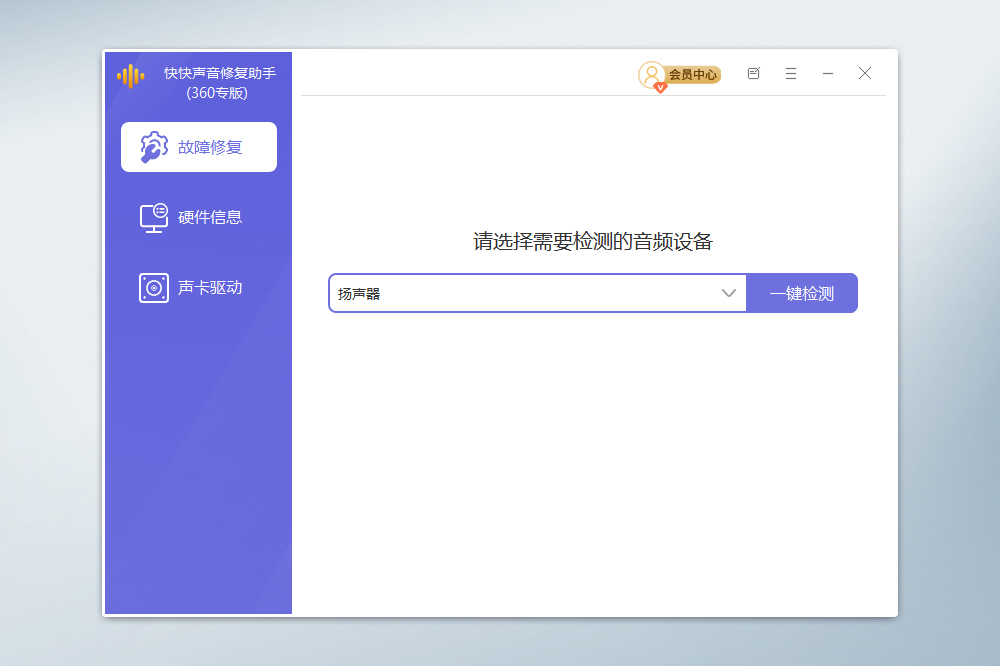Close the 快快声音修复助手 window

(865, 73)
